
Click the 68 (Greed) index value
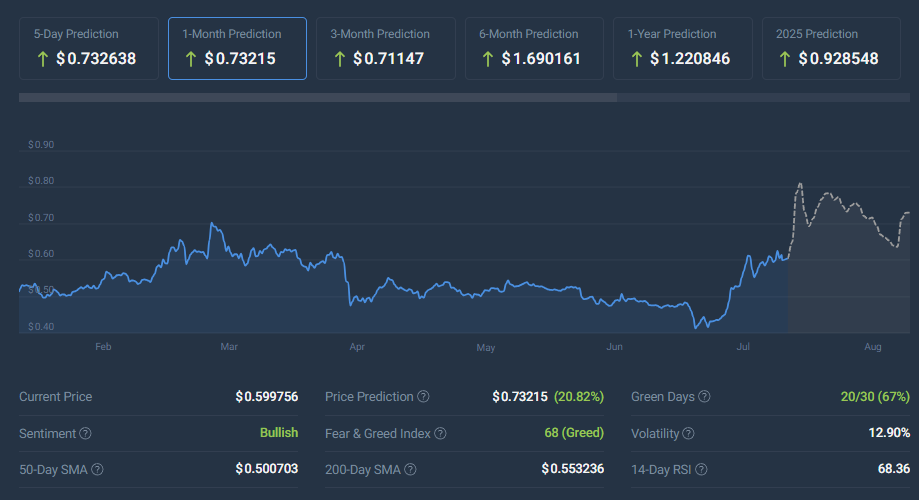click(x=574, y=433)
